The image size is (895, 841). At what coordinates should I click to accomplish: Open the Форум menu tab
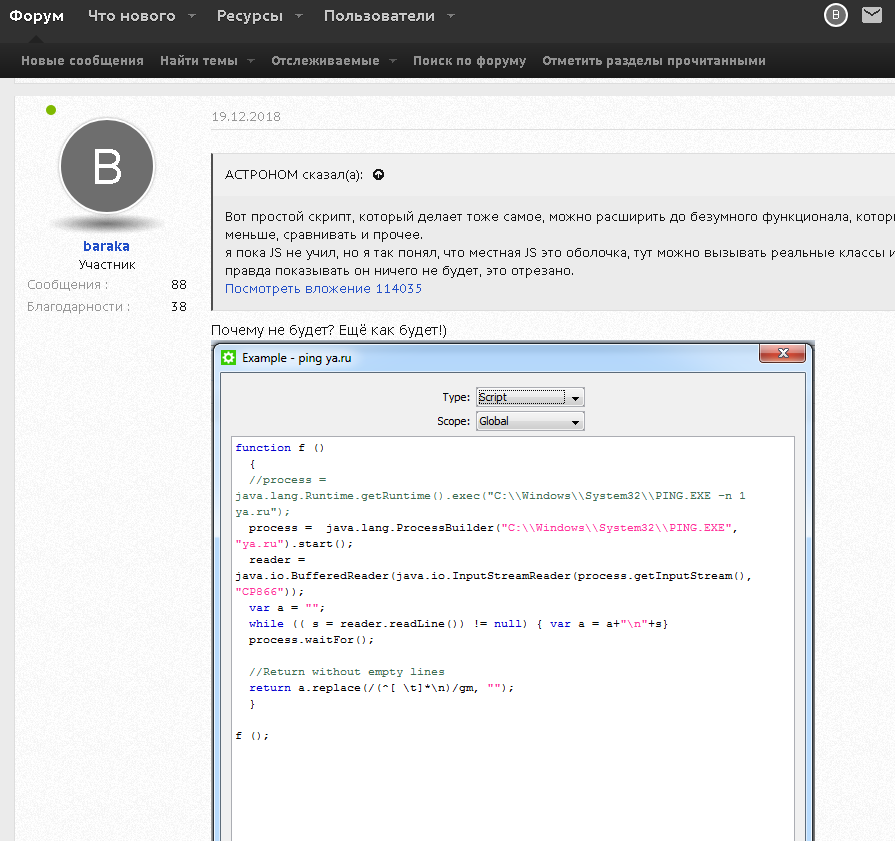pyautogui.click(x=37, y=16)
